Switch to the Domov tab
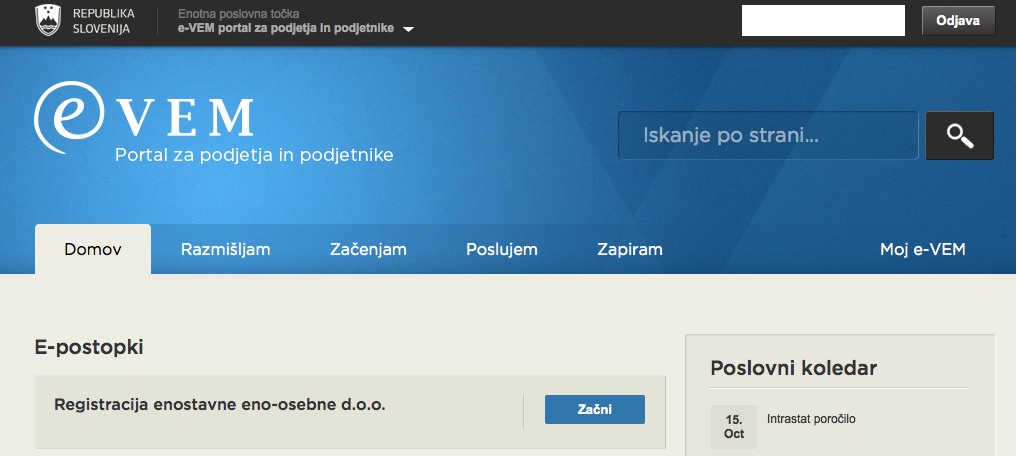The height and width of the screenshot is (456, 1016). pos(93,249)
